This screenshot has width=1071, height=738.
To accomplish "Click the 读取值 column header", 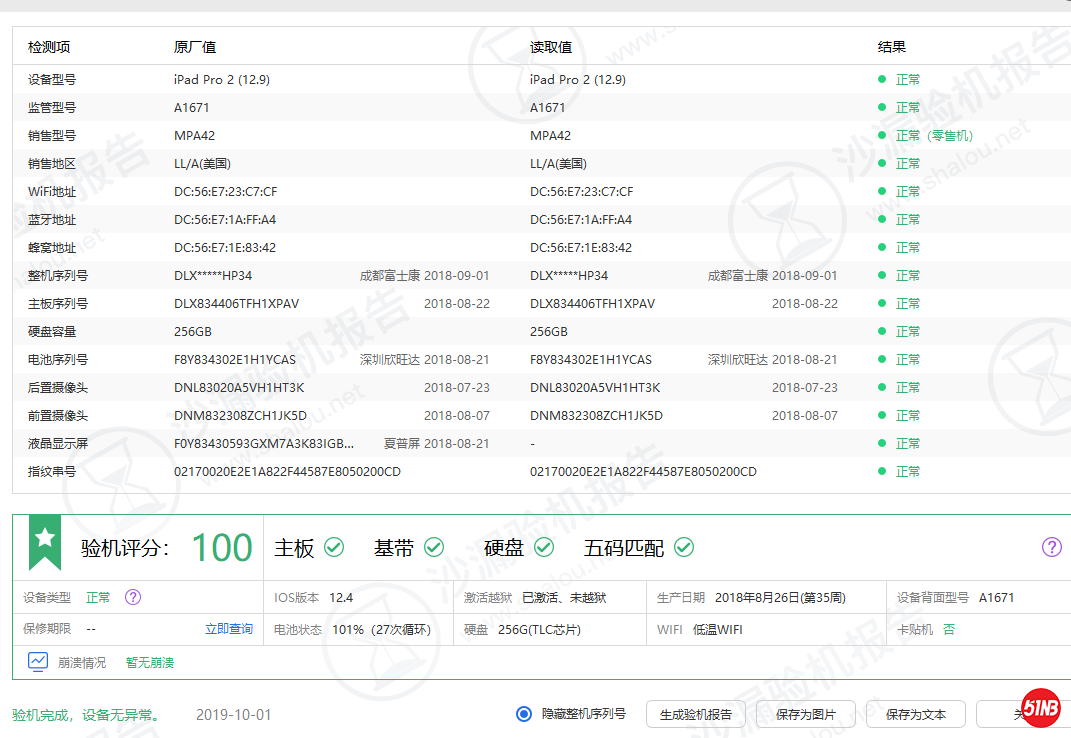I will pyautogui.click(x=551, y=47).
